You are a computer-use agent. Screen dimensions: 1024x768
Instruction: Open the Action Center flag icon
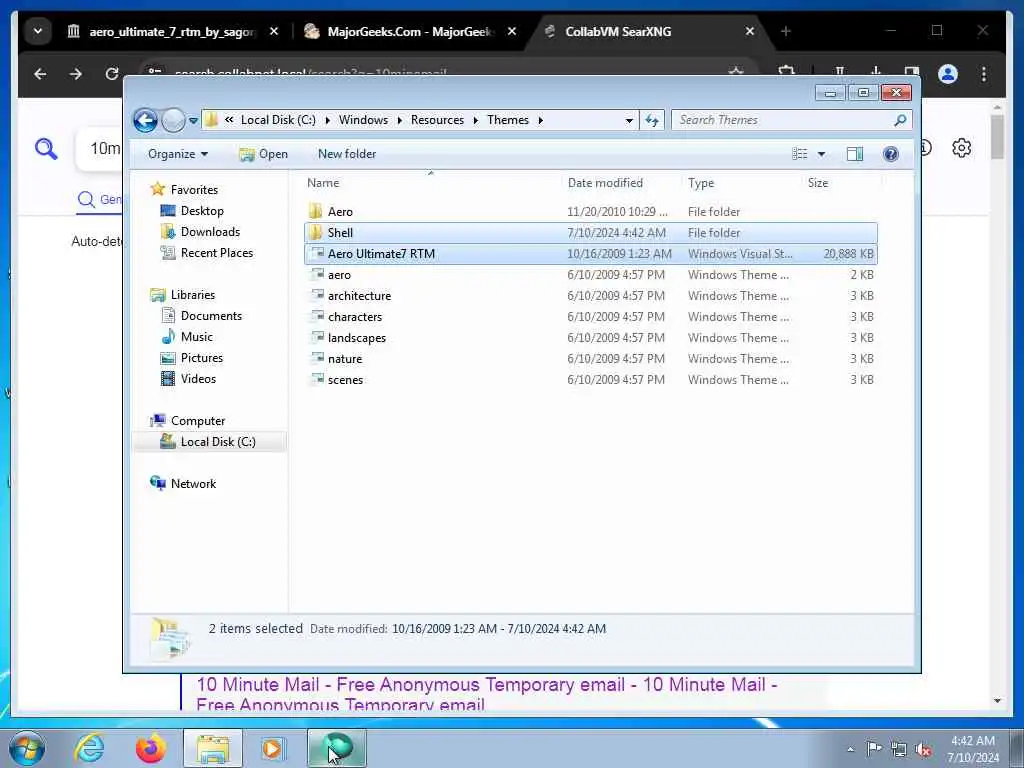[874, 748]
